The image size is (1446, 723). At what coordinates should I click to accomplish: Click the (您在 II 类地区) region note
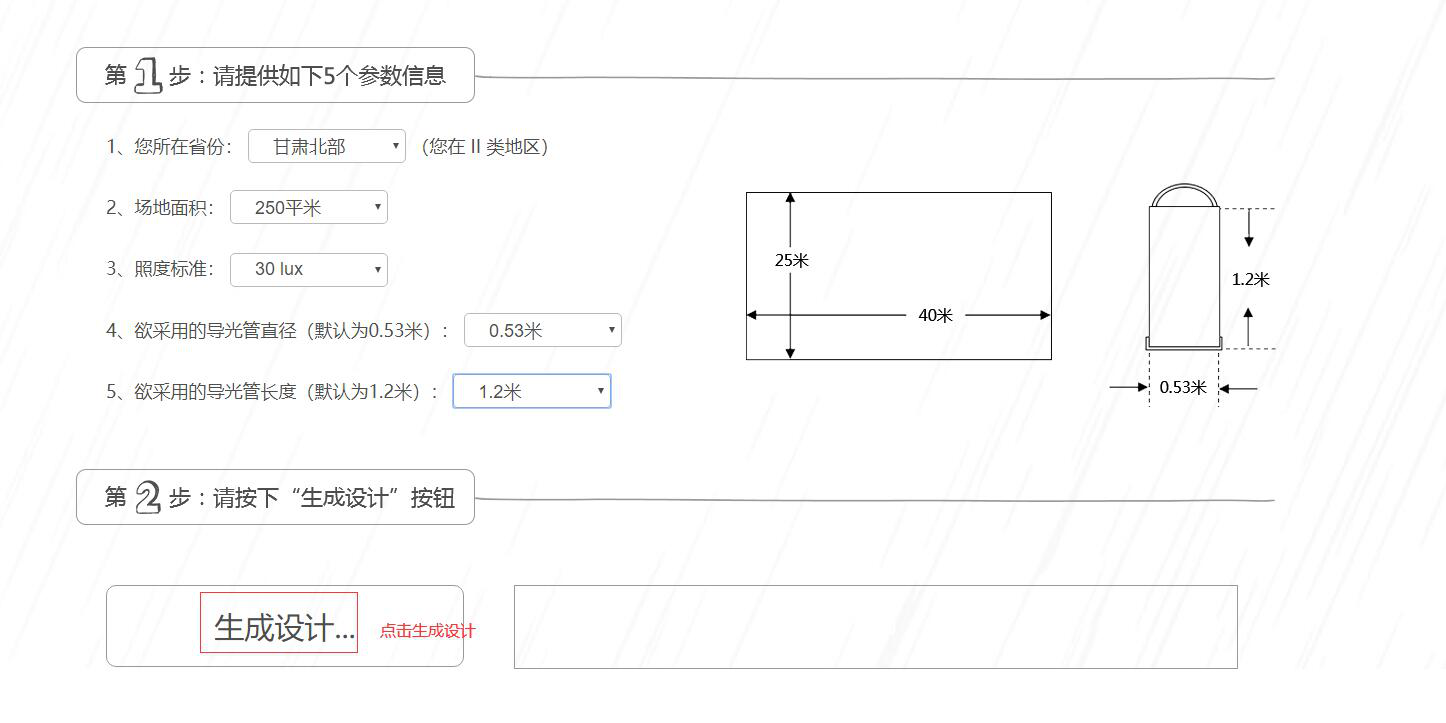484,147
